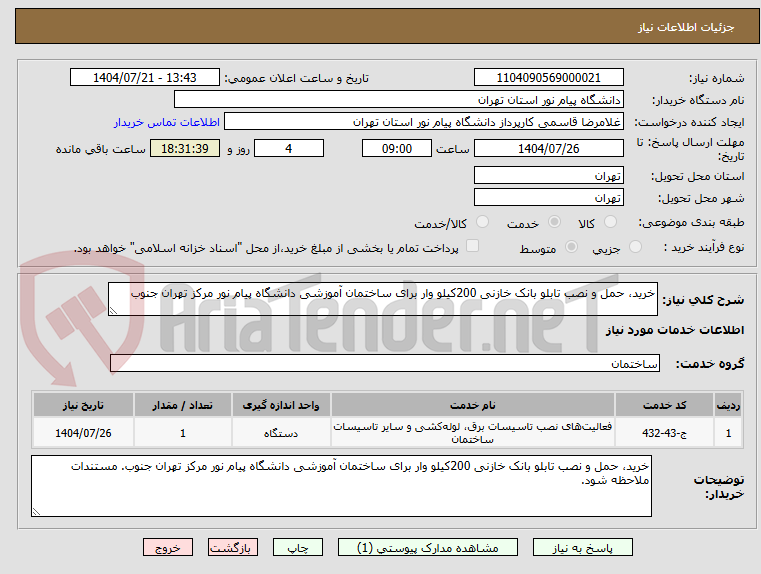Click the کد خدمت column header
761x574 pixels.
[664, 405]
